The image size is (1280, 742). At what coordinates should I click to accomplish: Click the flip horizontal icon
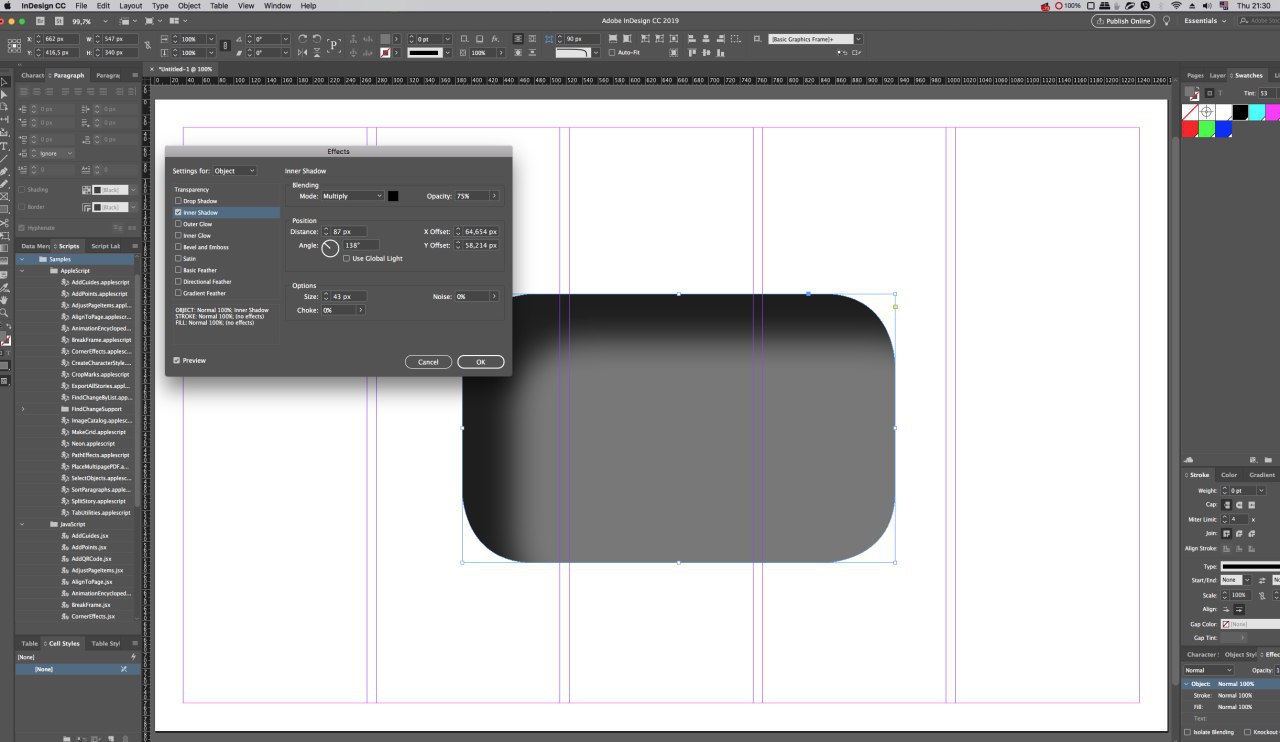tap(302, 51)
